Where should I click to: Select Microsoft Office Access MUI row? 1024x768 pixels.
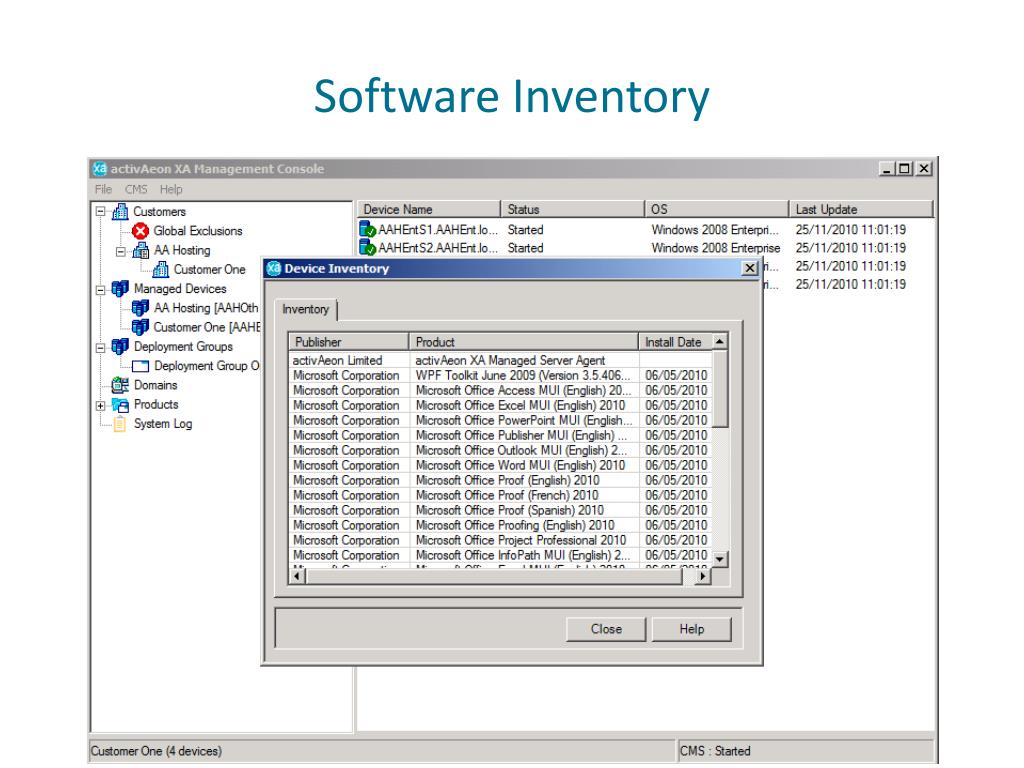[500, 391]
